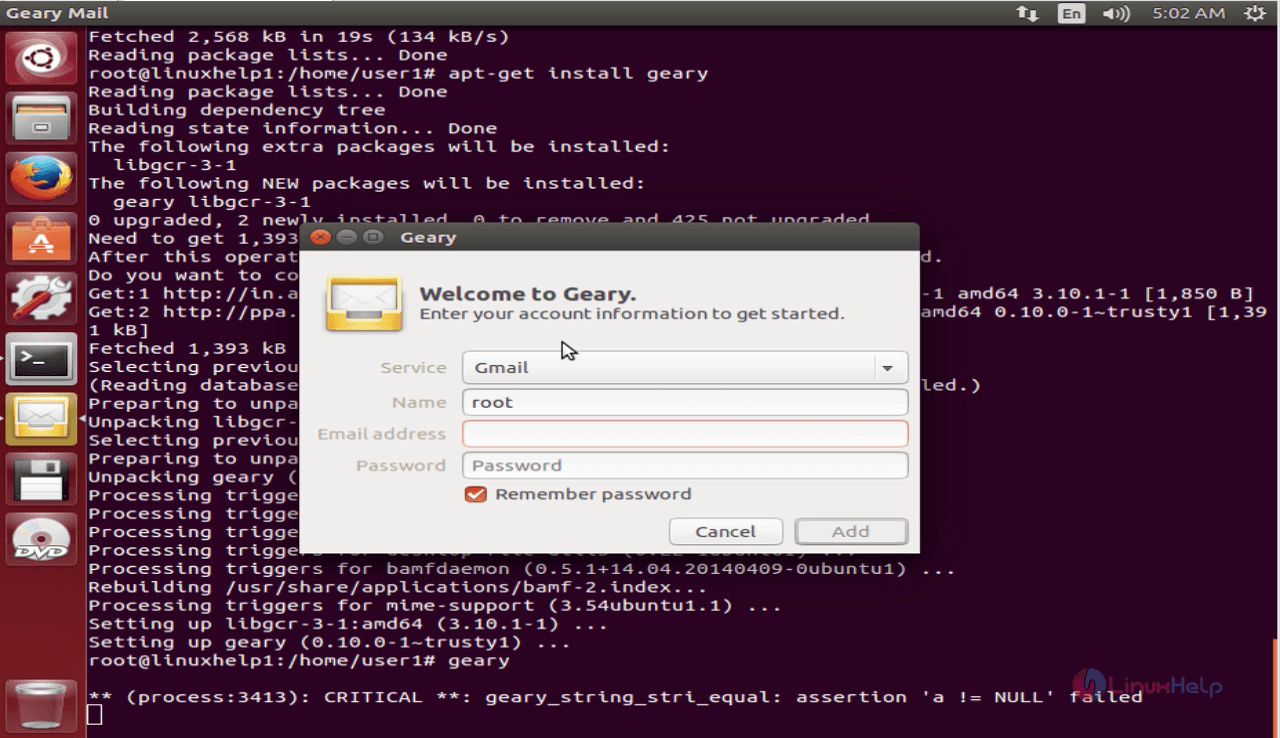This screenshot has width=1280, height=738.
Task: Focus the Email address input field
Action: (685, 434)
